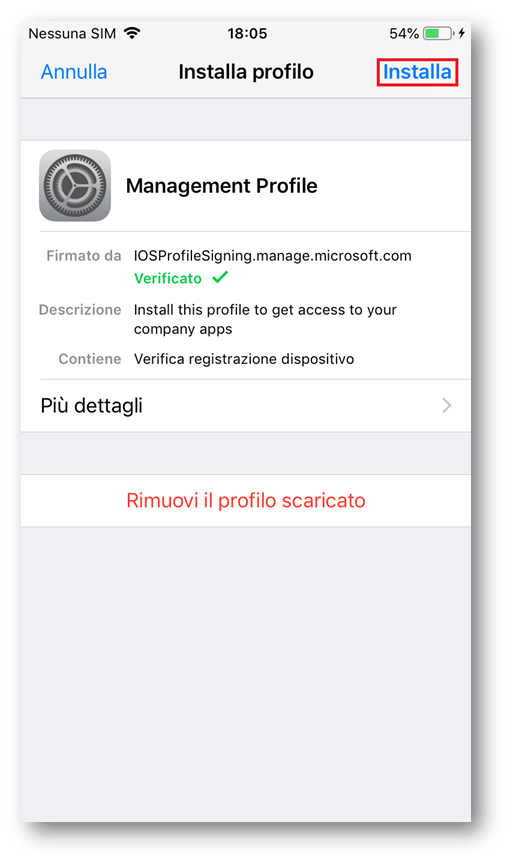This screenshot has width=513, height=864.
Task: Open the Più dettagli row
Action: pos(246,406)
